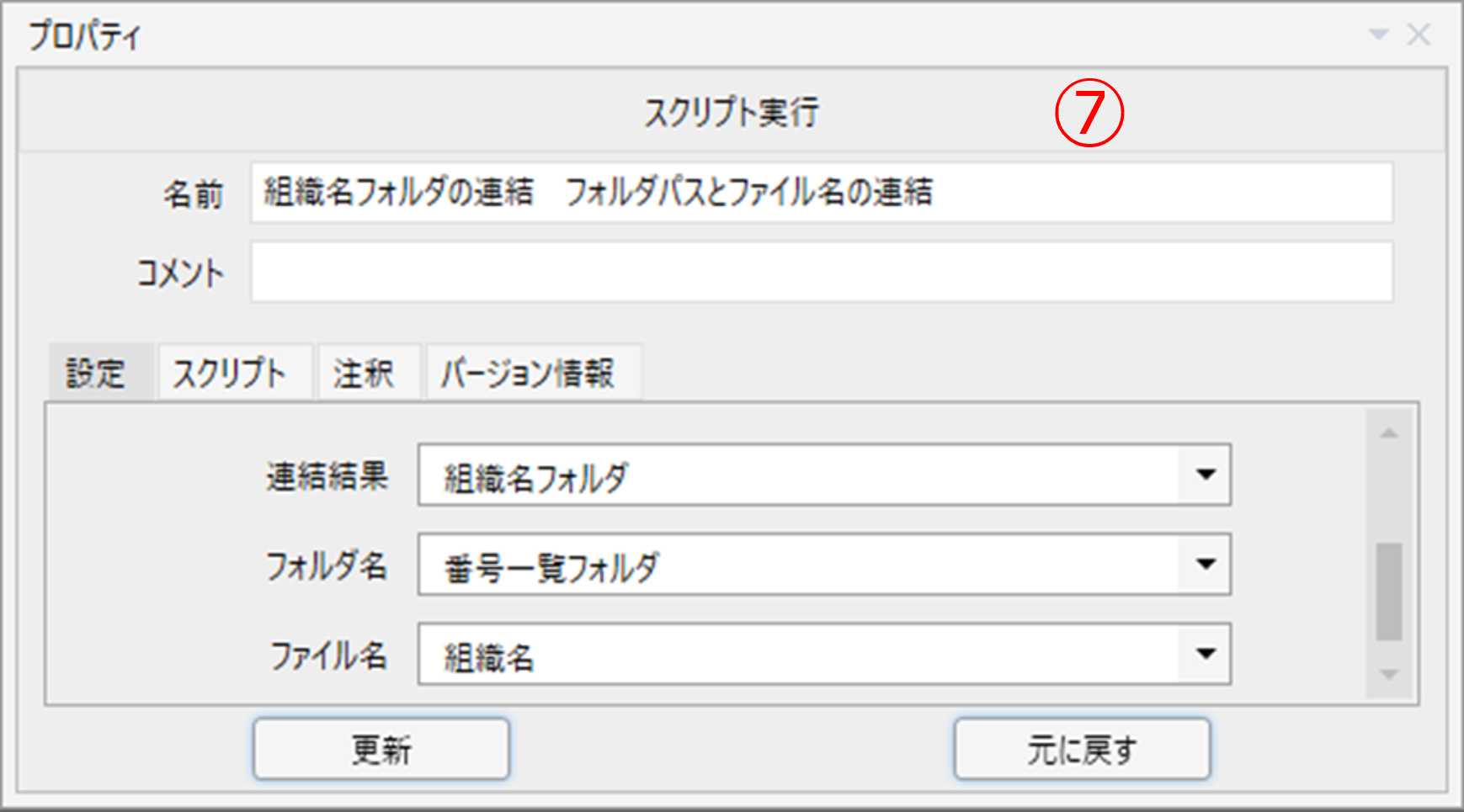The image size is (1464, 812).
Task: Click the red circled number 7 marker
Action: [x=1089, y=113]
